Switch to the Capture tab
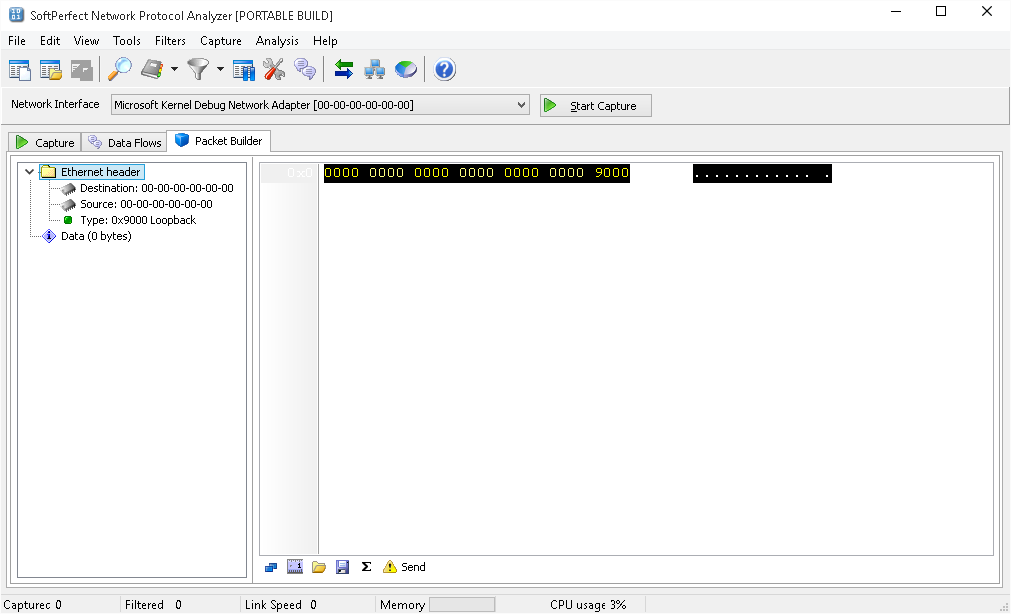The width and height of the screenshot is (1011, 614). pos(45,143)
